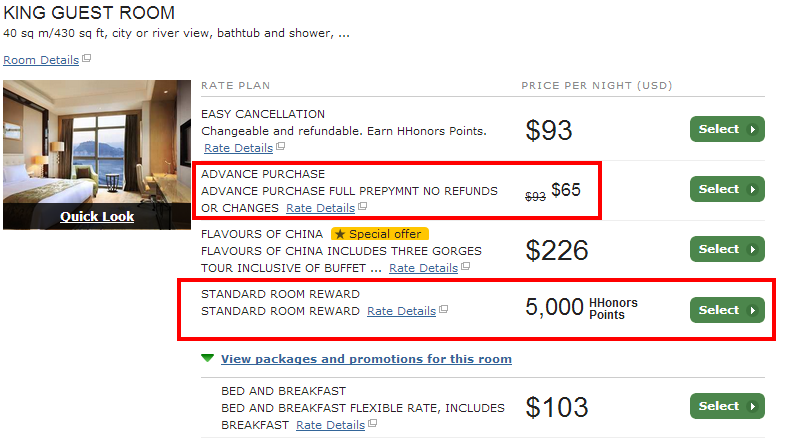This screenshot has height=446, width=787.
Task: Click the Special offer star badge
Action: point(379,234)
